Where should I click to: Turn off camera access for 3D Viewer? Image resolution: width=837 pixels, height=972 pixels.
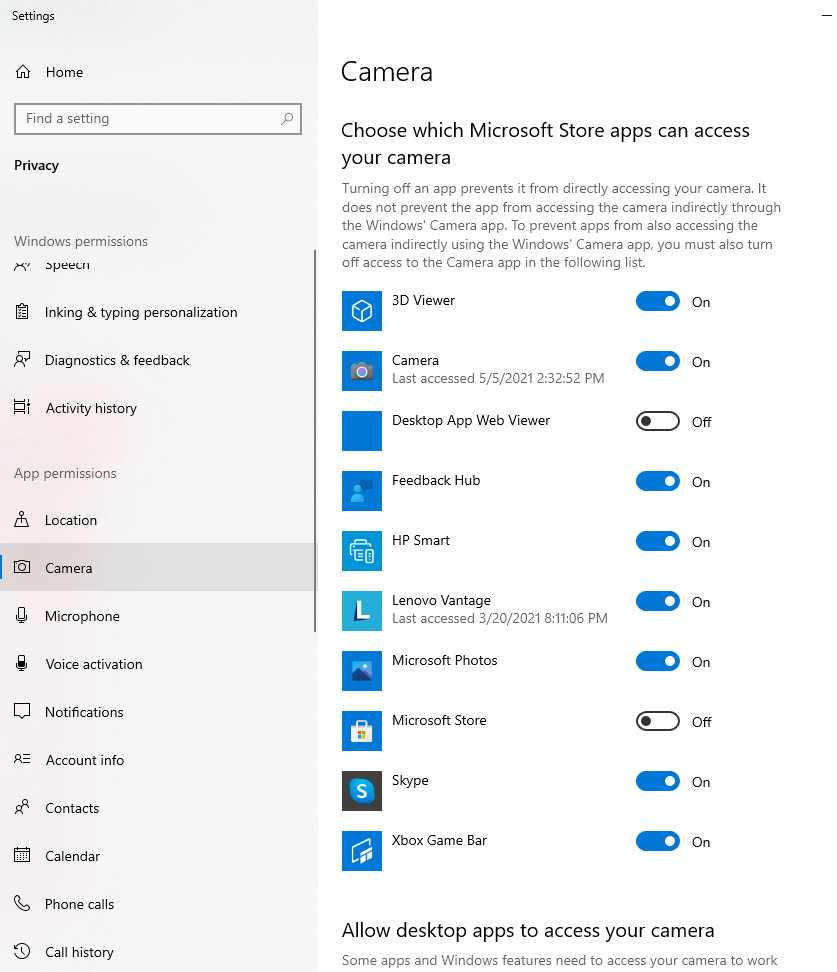coord(658,301)
